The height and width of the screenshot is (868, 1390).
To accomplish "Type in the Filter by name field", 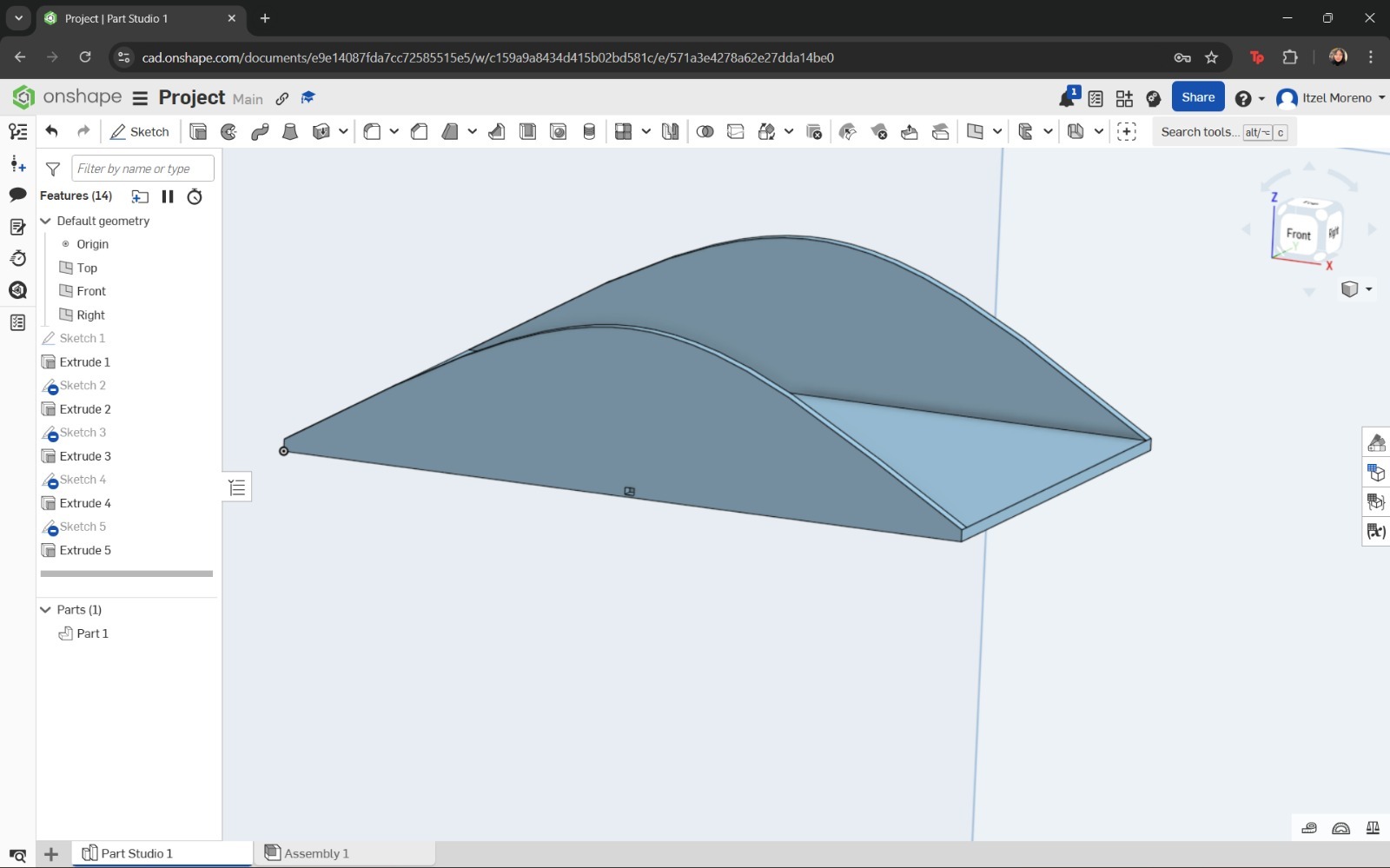I will pyautogui.click(x=142, y=168).
